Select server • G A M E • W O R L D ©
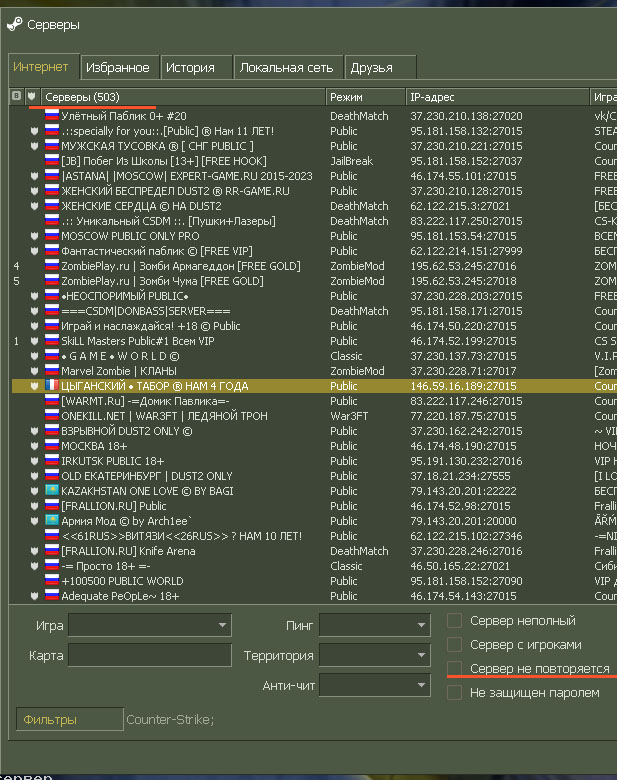617x780 pixels. [120, 356]
